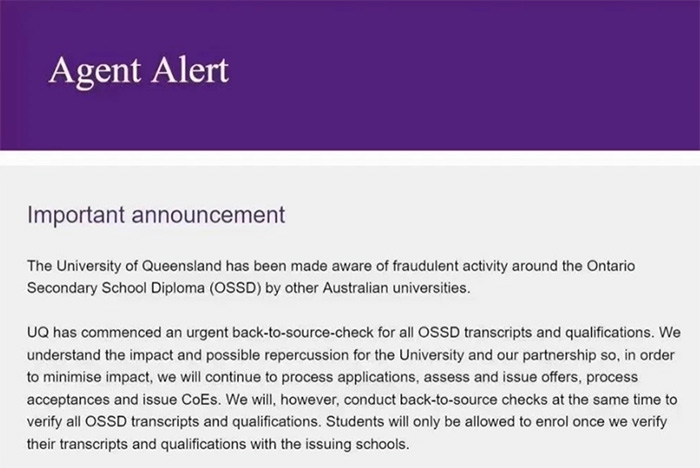
Task: Click the words fraudulent activity
Action: pyautogui.click(x=450, y=266)
